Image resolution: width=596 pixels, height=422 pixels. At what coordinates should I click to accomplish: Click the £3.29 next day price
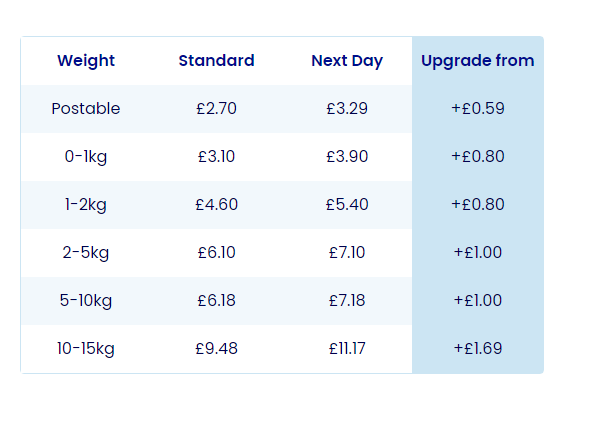tap(347, 109)
